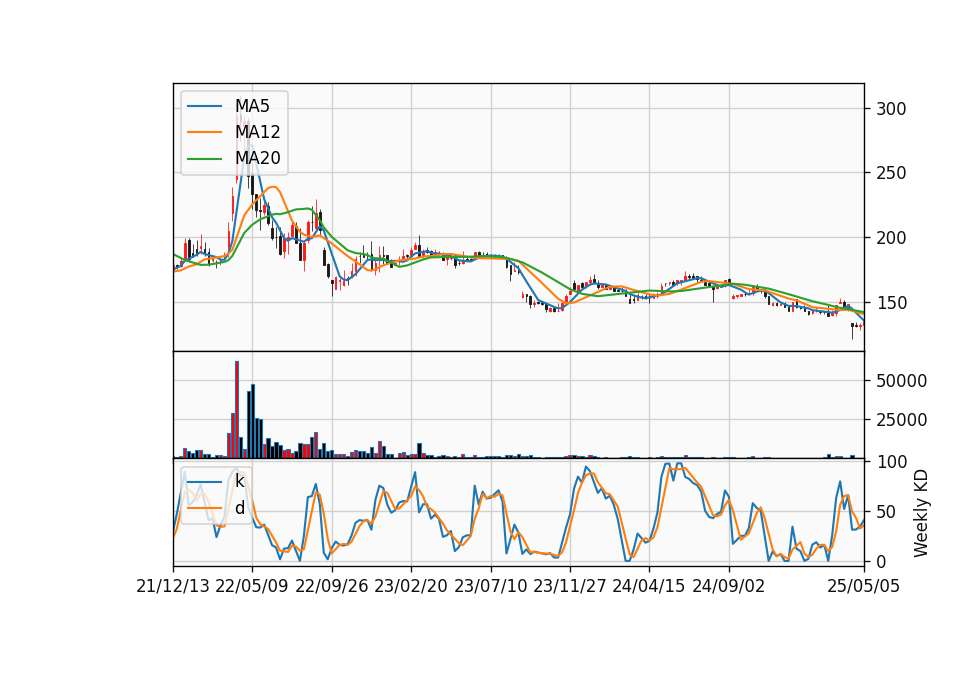The image size is (960, 690).
Task: Click the k legend label
Action: tap(239, 481)
